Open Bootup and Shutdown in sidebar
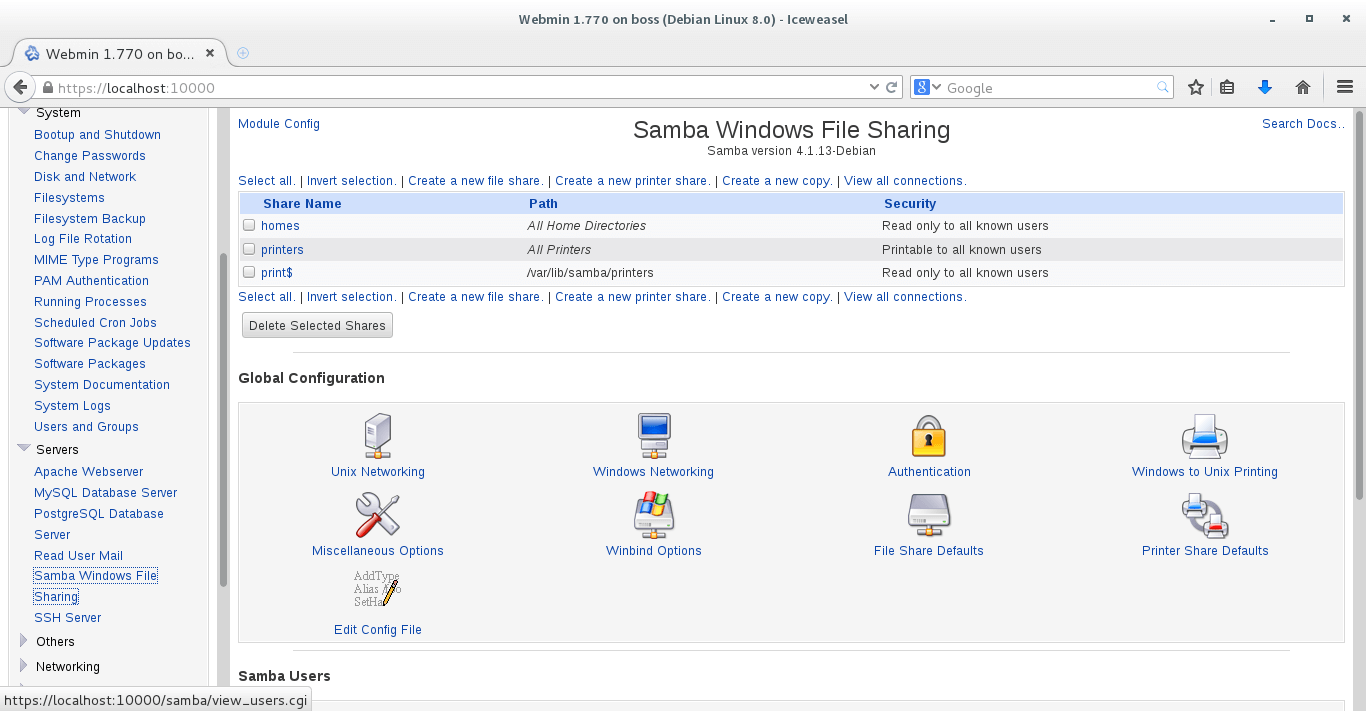The image size is (1366, 711). pos(97,134)
